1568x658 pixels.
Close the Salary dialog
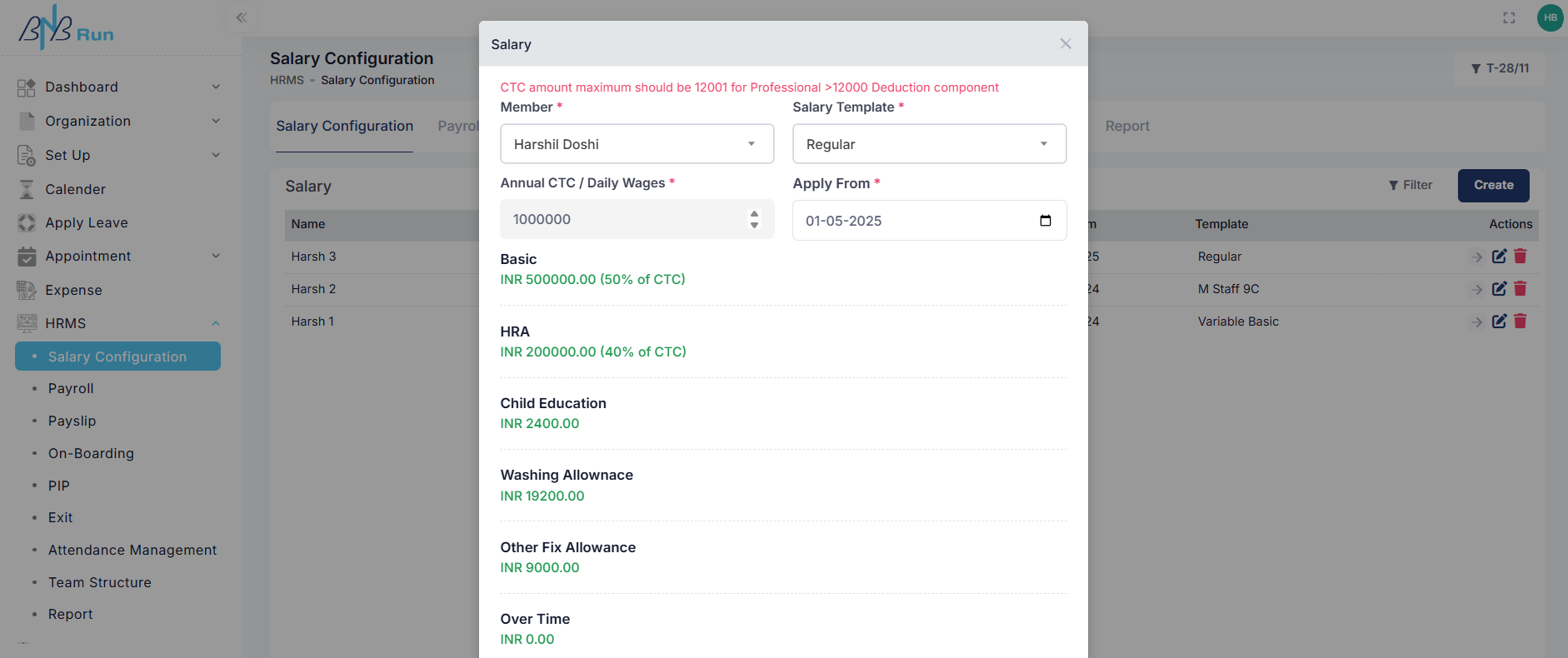coord(1065,44)
